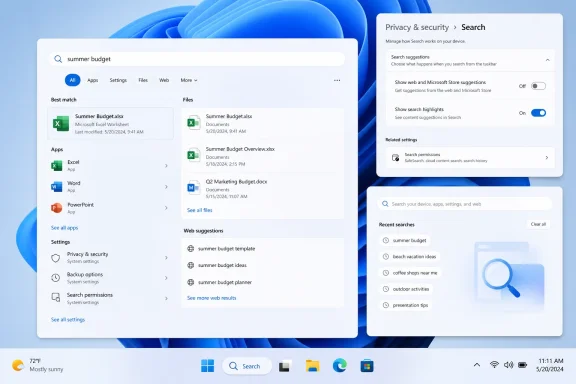The height and width of the screenshot is (384, 576).
Task: Open Search permissions chevron in Settings panel
Action: (547, 158)
